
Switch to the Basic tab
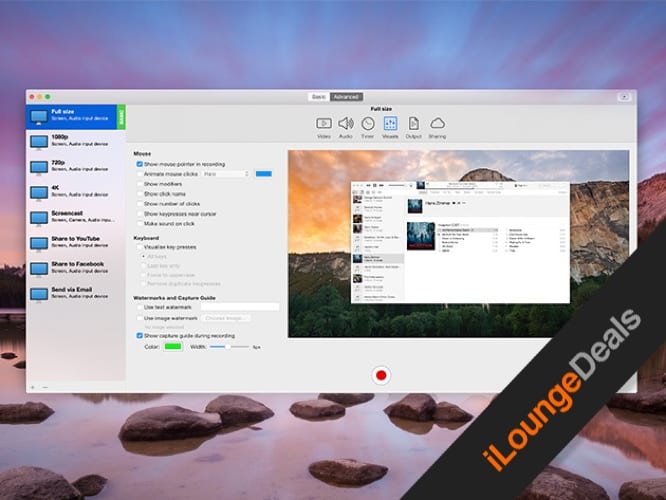coord(318,97)
